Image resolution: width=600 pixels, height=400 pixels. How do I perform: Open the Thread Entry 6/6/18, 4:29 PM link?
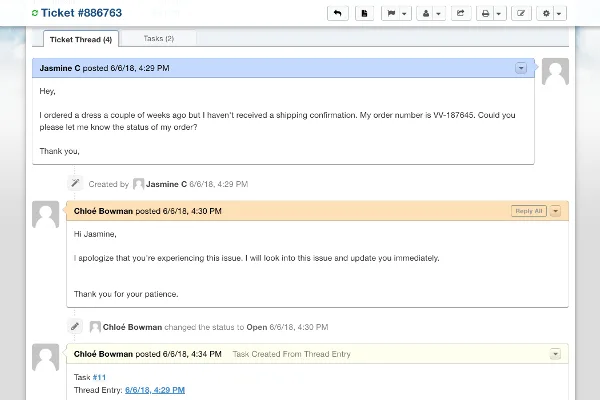coord(155,390)
